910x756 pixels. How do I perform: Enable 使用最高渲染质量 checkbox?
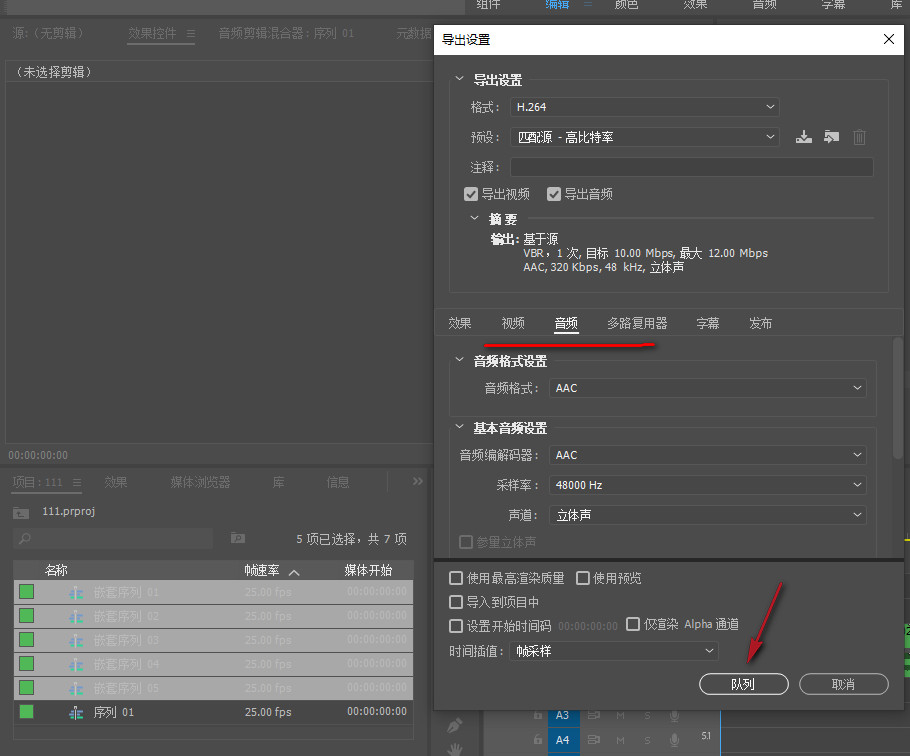(456, 578)
